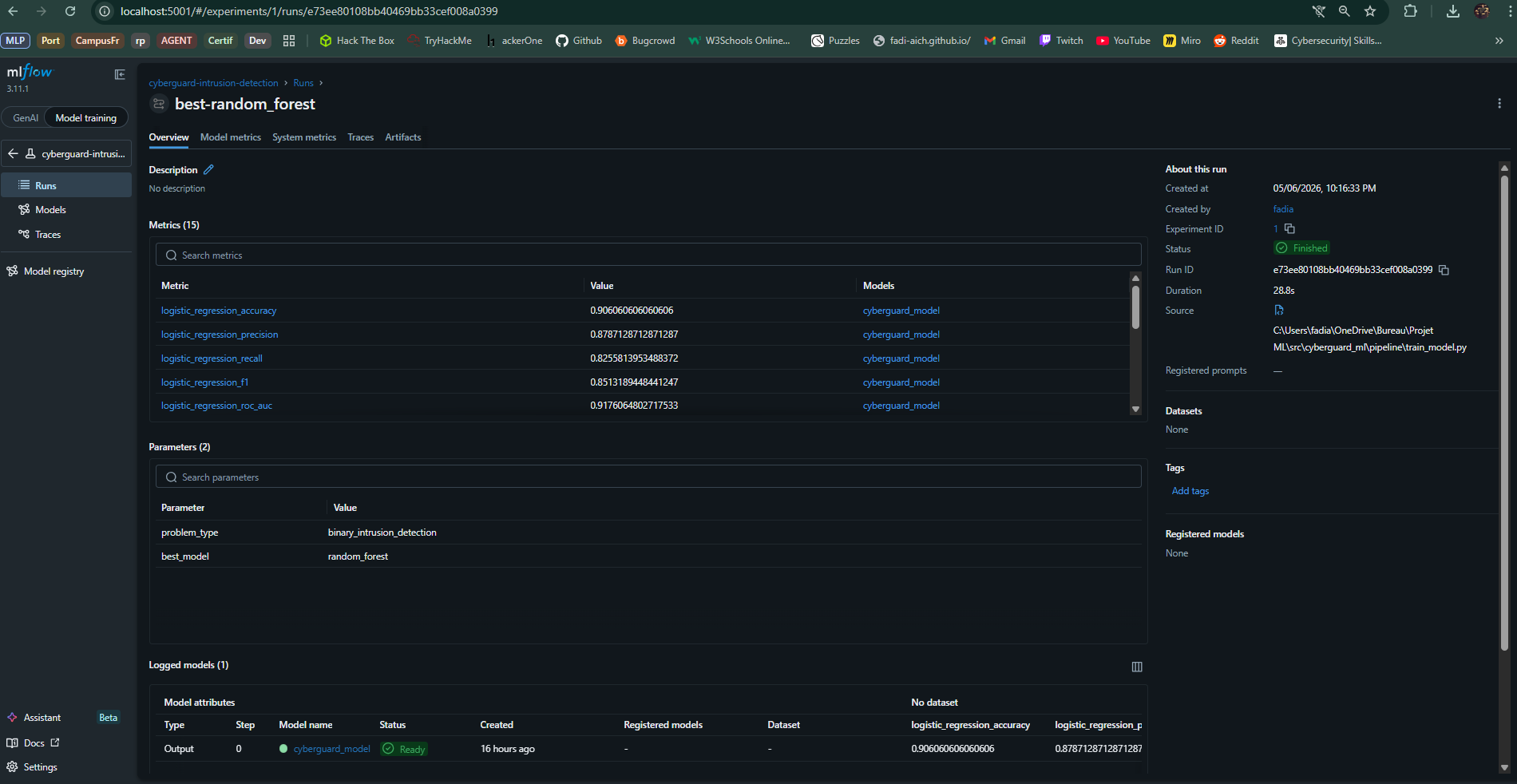Open the Artifacts tab
Screen dimensions: 1517x784
pyautogui.click(x=403, y=137)
